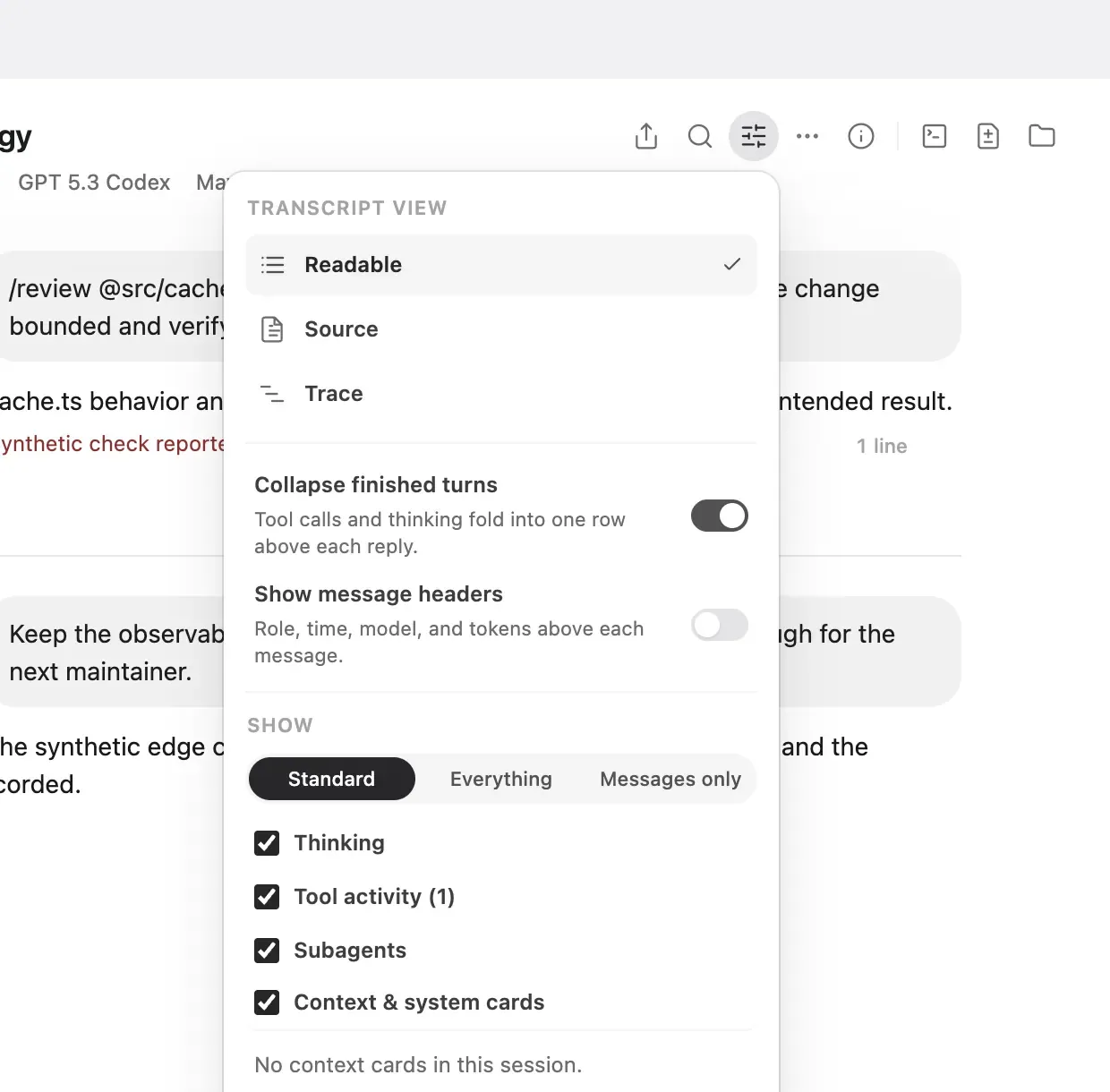Screen dimensions: 1110x1092
Task: Click the '1 line' indicator text
Action: [x=882, y=446]
